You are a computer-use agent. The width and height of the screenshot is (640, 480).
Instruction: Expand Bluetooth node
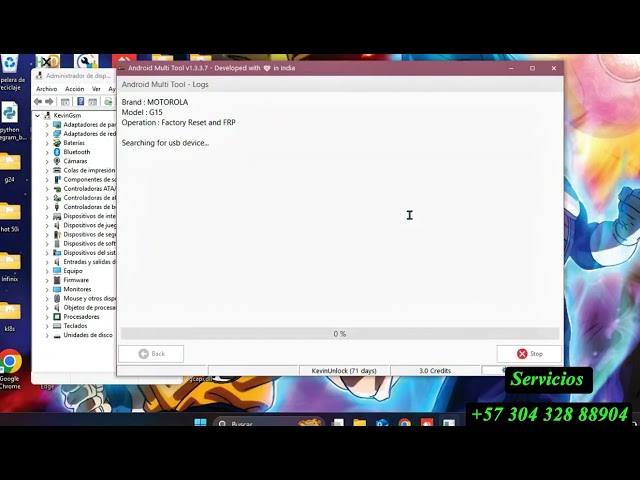point(47,152)
